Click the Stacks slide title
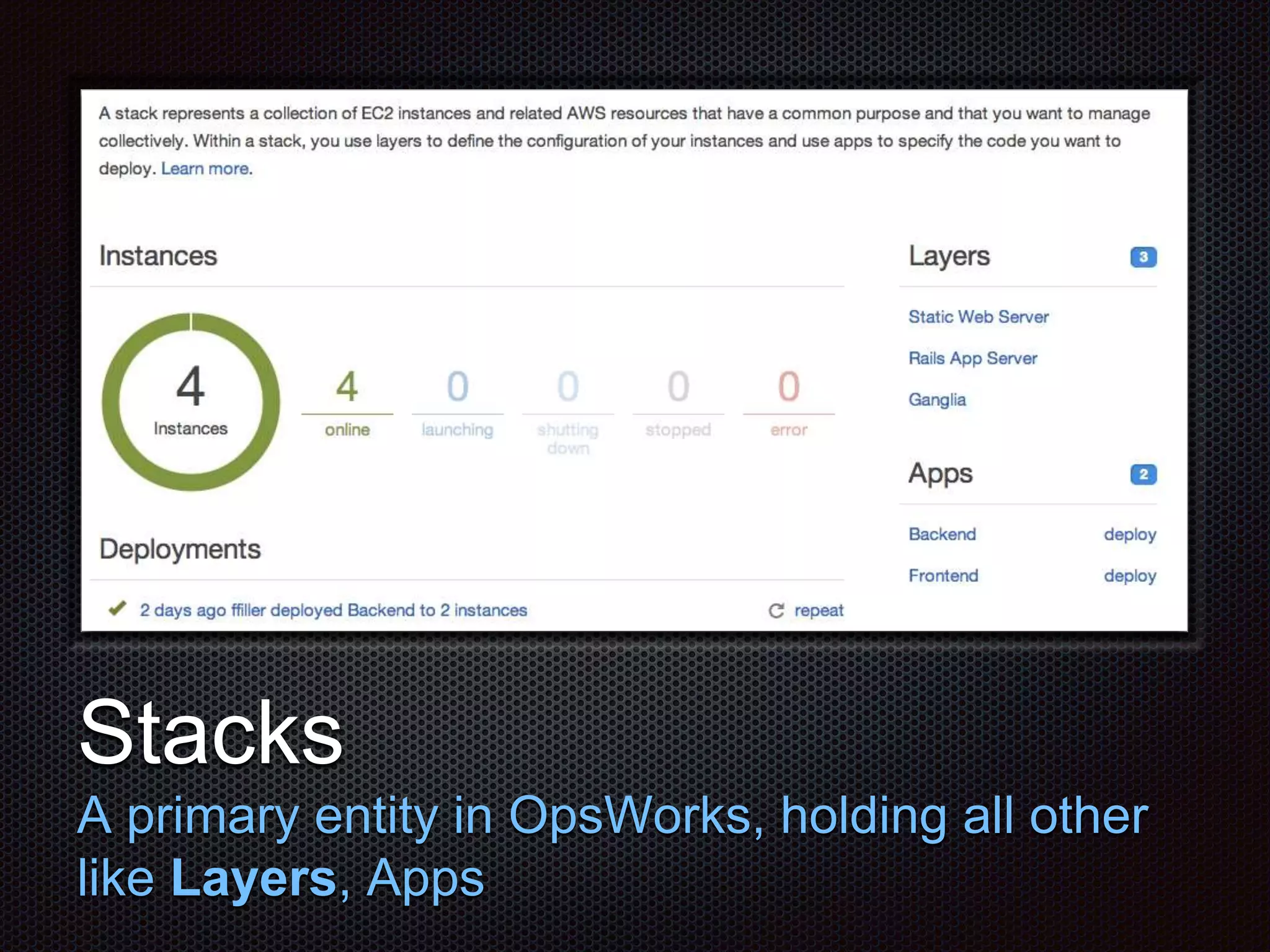1270x952 pixels. coord(211,733)
